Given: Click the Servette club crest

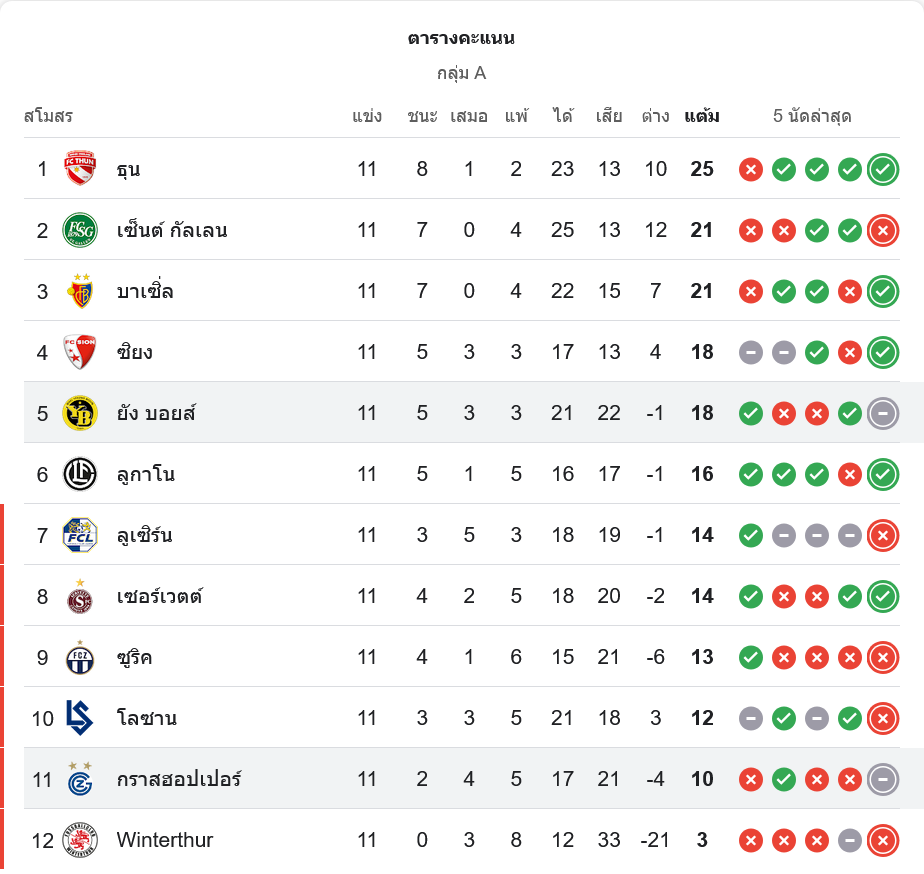Looking at the screenshot, I should (x=80, y=596).
